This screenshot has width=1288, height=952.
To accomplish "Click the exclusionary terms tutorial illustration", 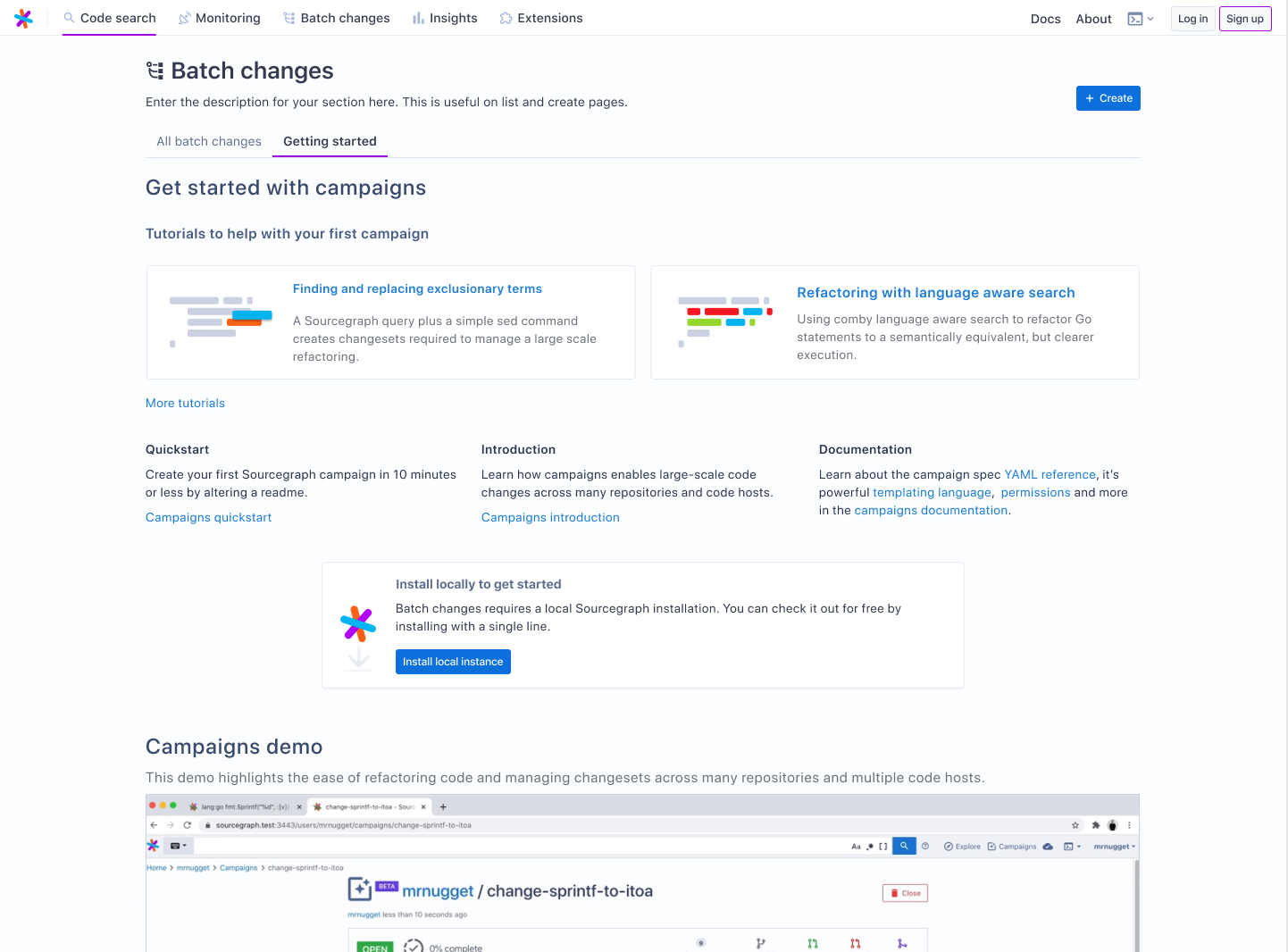I will [221, 322].
